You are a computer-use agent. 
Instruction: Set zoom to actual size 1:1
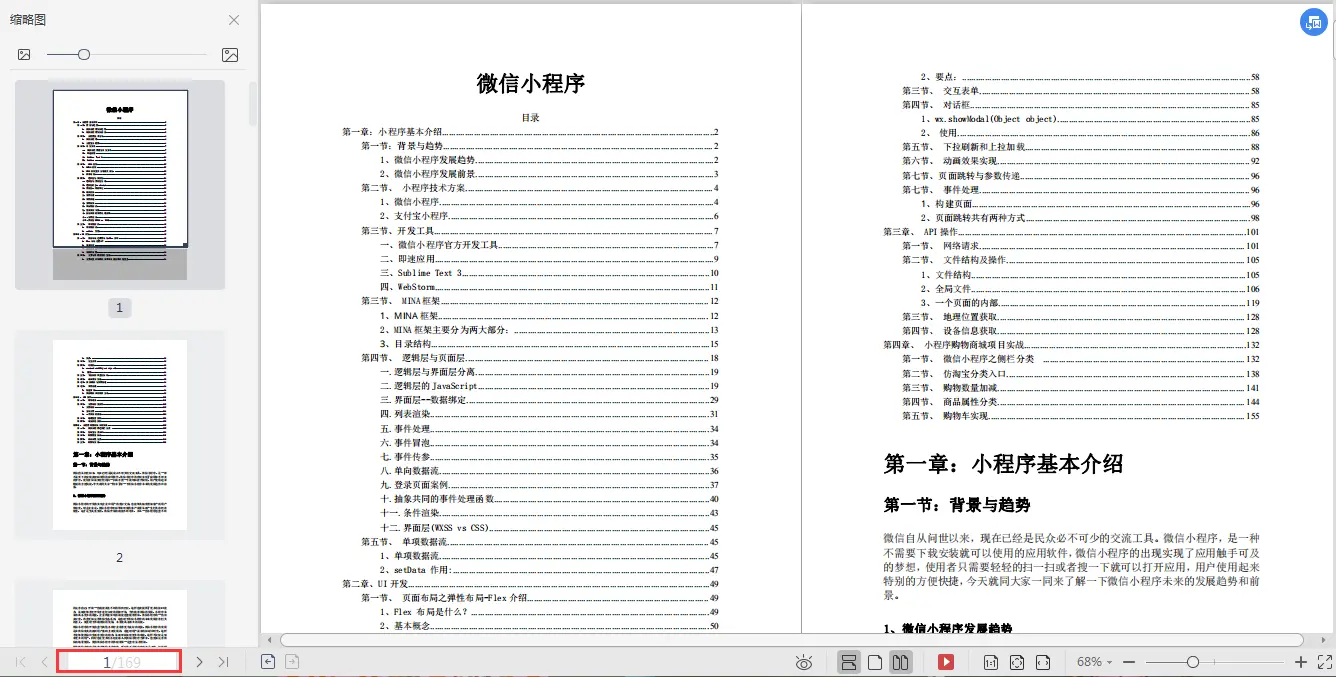coord(992,661)
